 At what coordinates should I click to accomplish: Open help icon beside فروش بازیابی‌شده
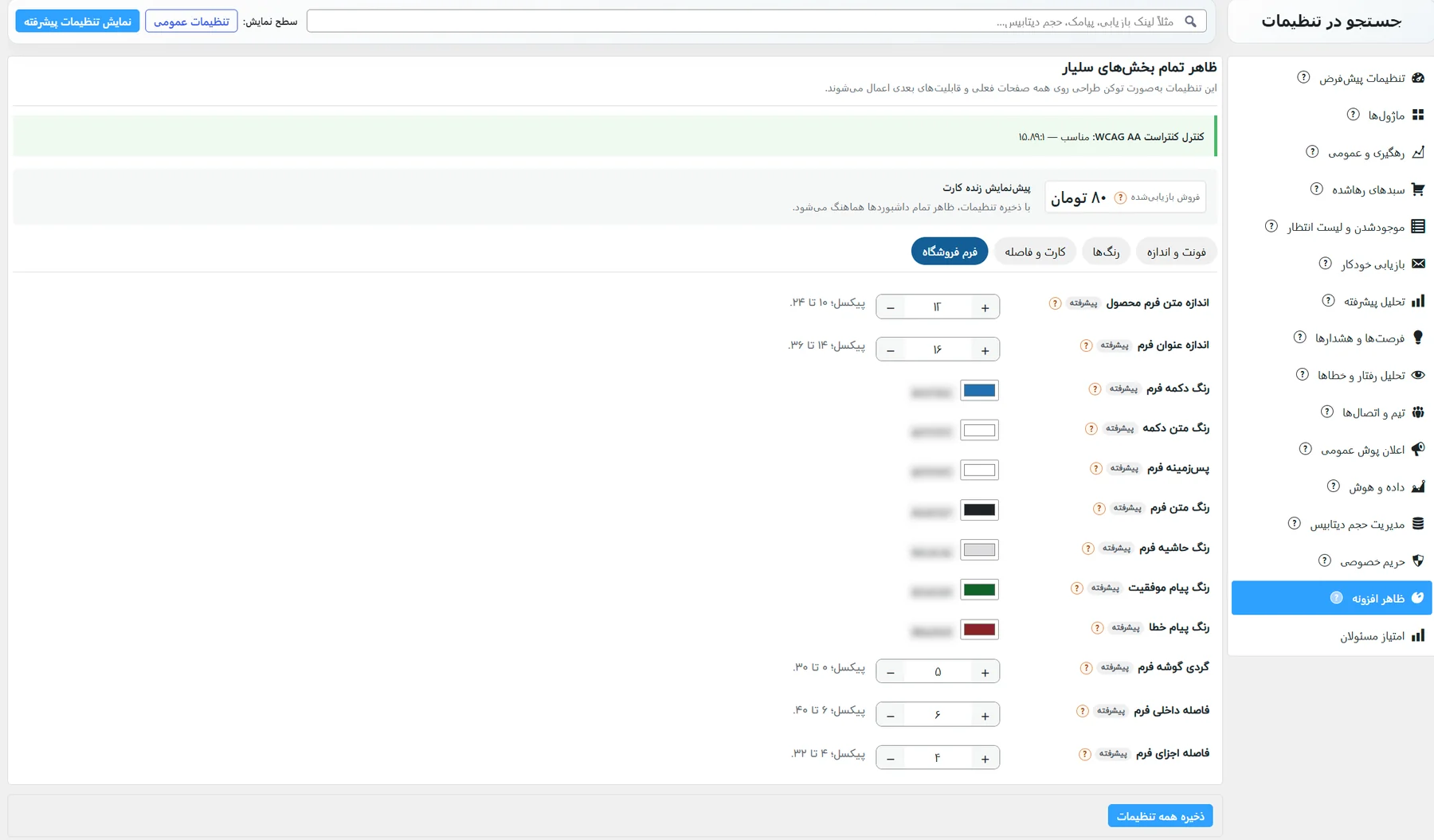(x=1120, y=197)
